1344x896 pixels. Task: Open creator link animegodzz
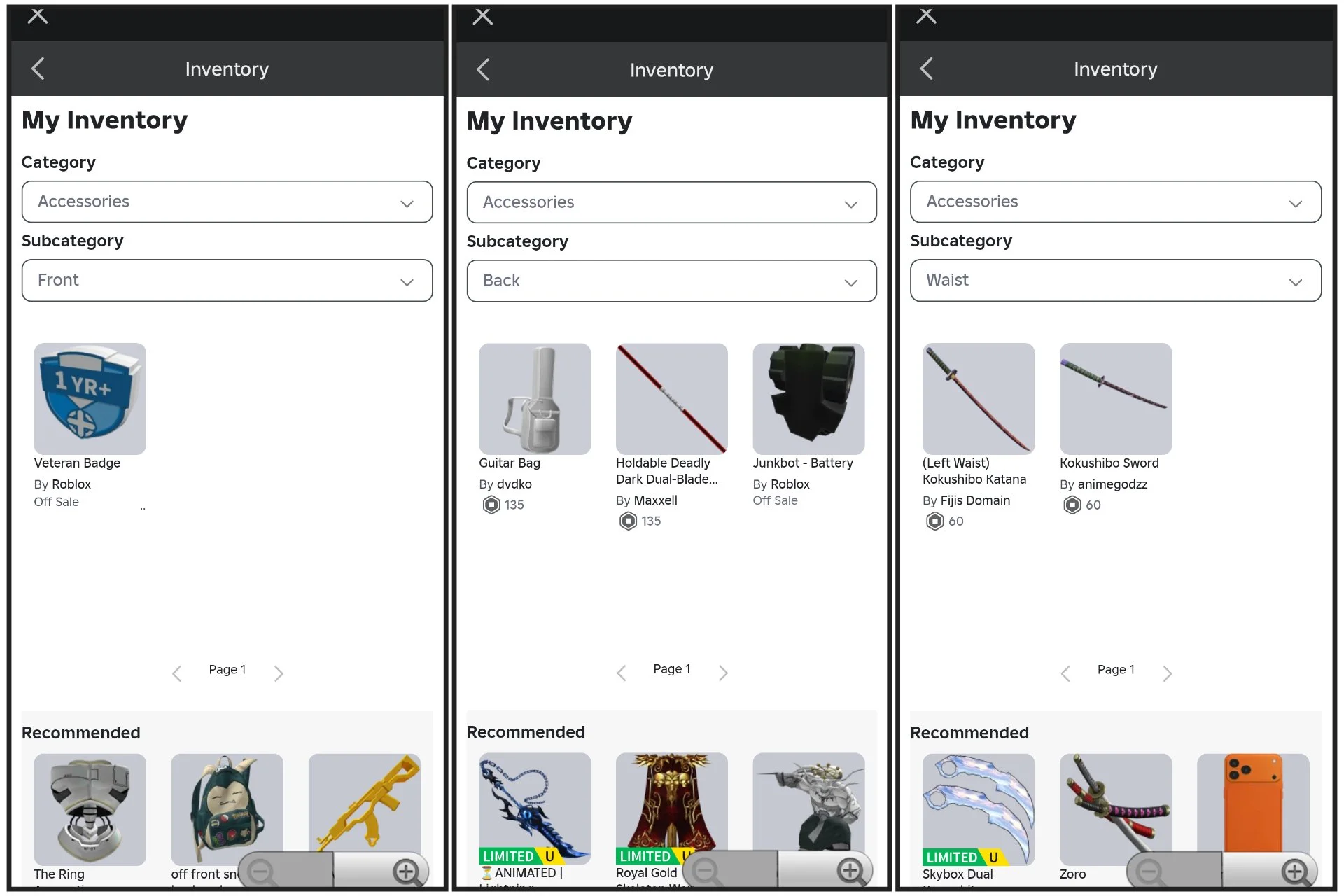tap(1112, 484)
